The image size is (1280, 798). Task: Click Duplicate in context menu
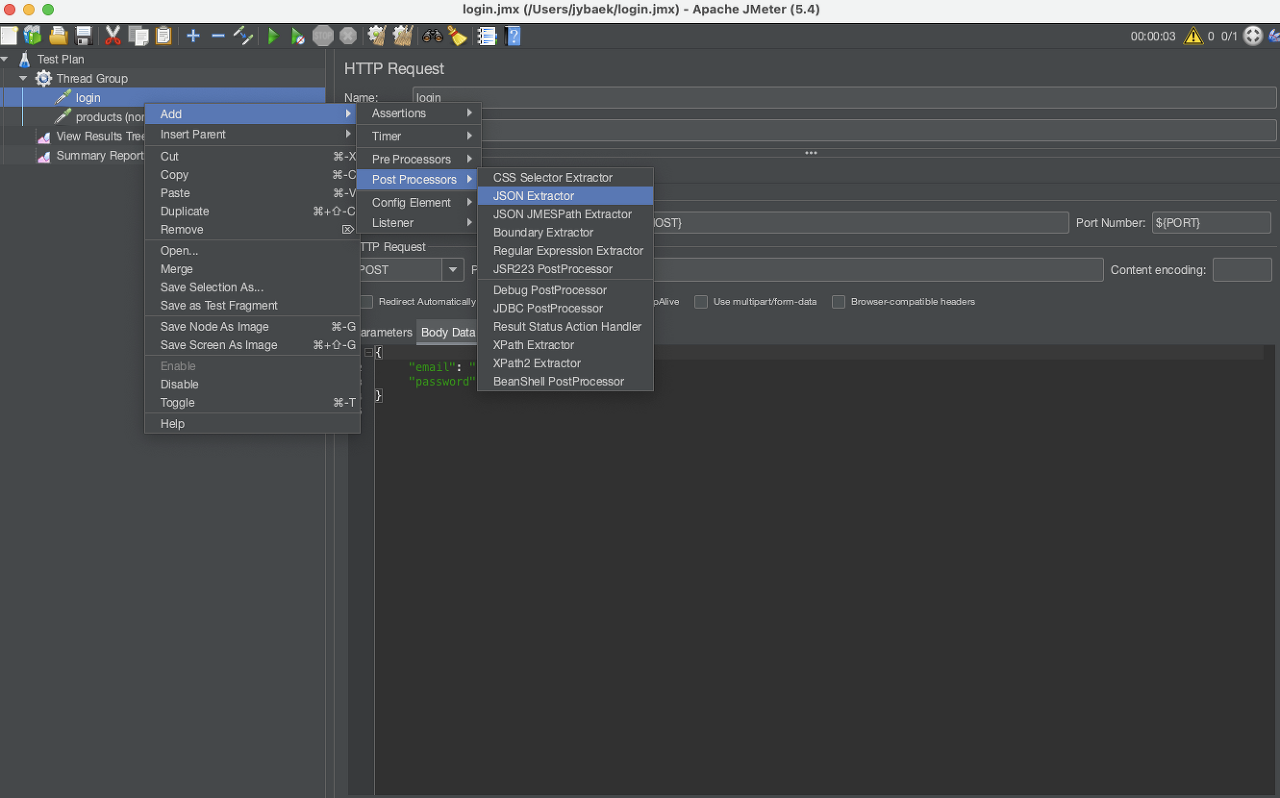tap(252, 211)
